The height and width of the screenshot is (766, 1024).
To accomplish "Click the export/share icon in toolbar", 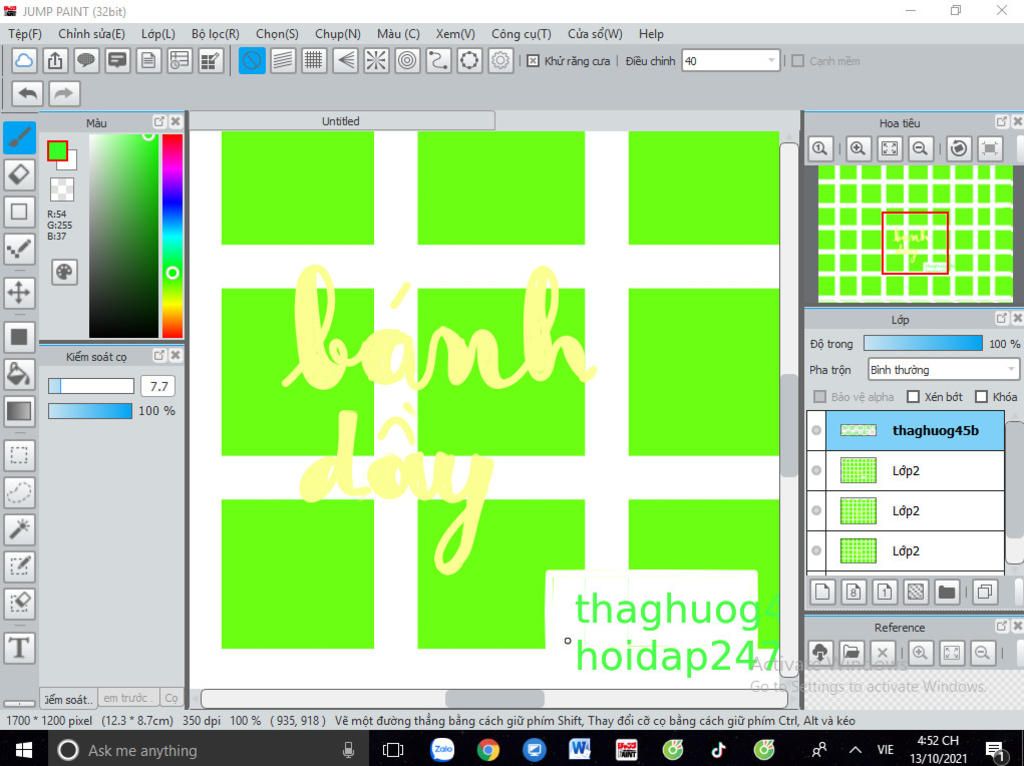I will point(55,61).
